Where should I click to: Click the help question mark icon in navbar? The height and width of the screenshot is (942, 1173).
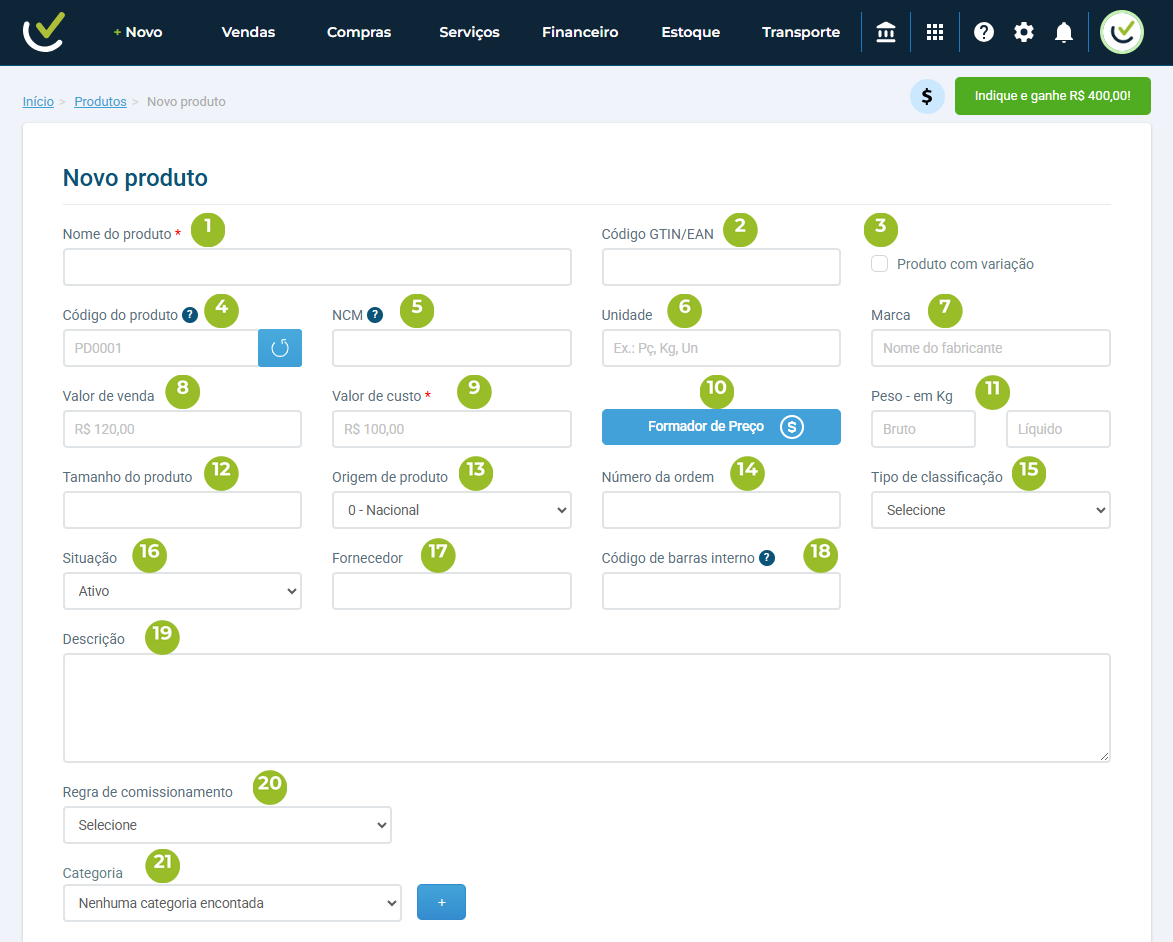(984, 32)
